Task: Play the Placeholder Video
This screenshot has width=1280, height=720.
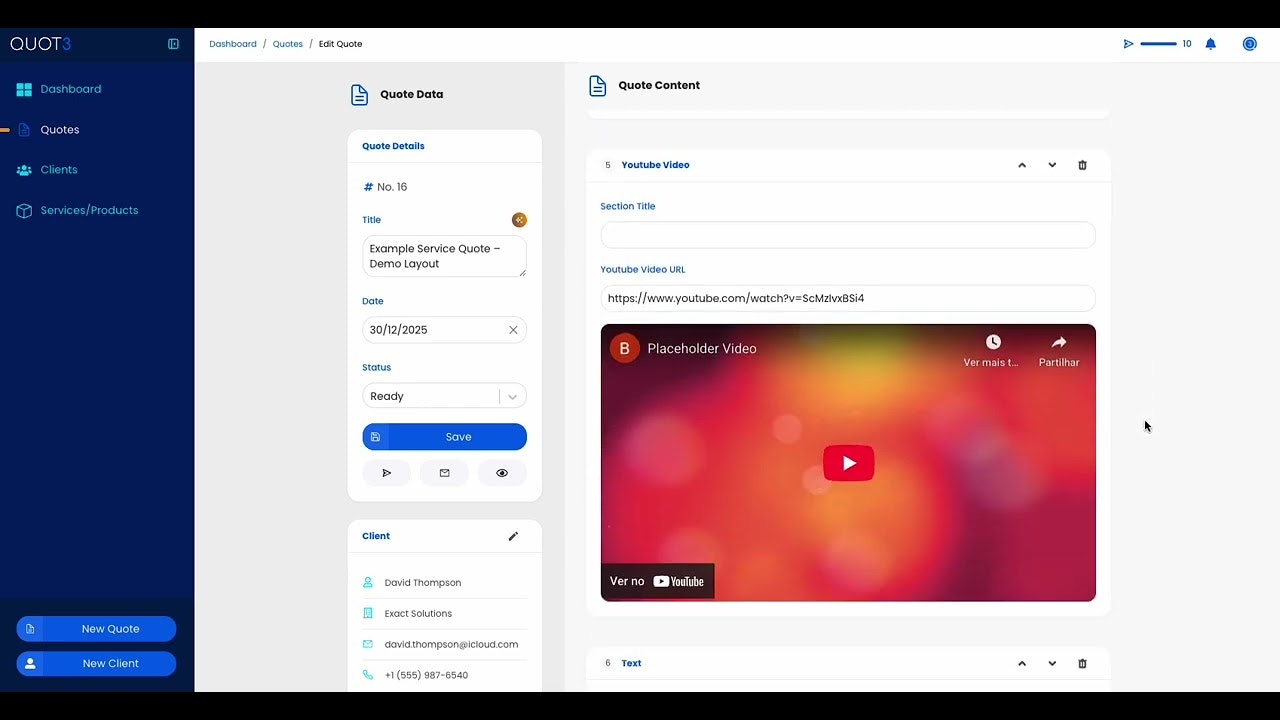Action: coord(848,463)
